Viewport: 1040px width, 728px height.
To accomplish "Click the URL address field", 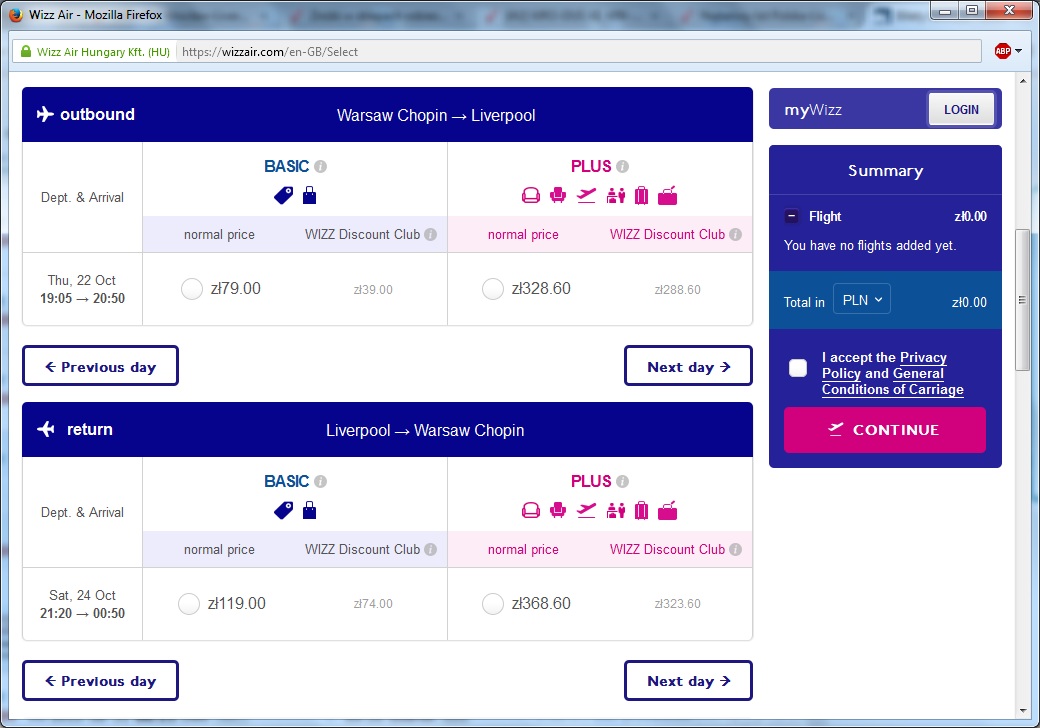I will pos(577,52).
